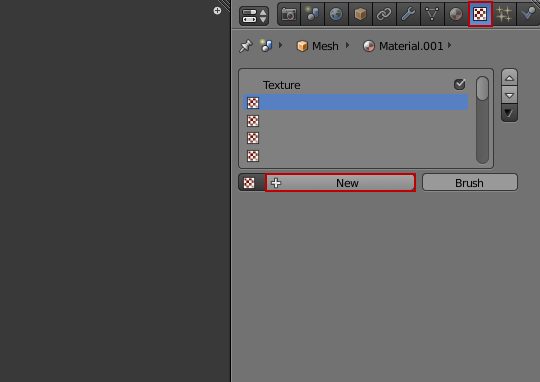Toggle the pin context icon

coord(246,46)
